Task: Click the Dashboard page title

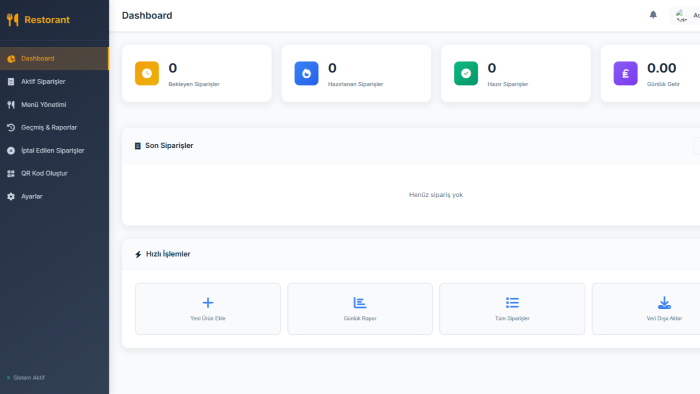Action: [x=147, y=16]
